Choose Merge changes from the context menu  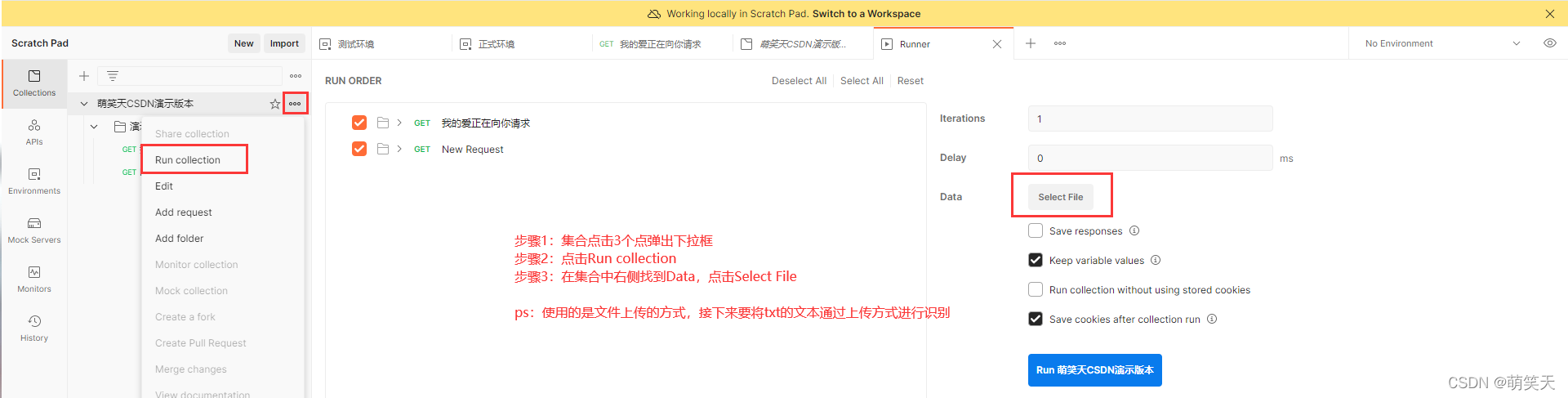(222, 369)
